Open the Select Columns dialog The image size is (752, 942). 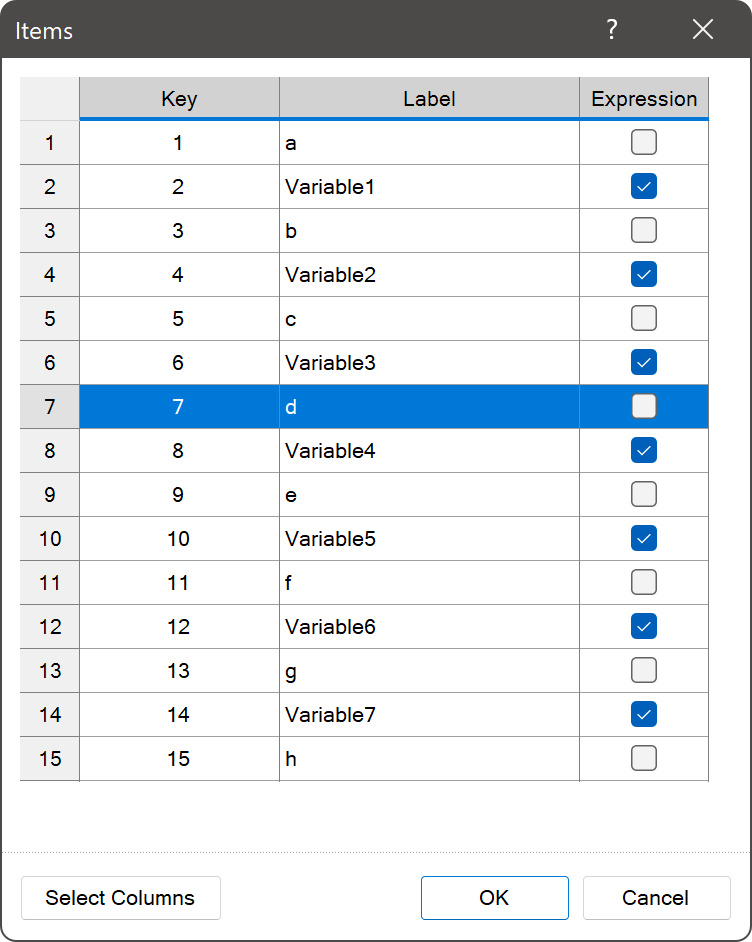pyautogui.click(x=121, y=898)
